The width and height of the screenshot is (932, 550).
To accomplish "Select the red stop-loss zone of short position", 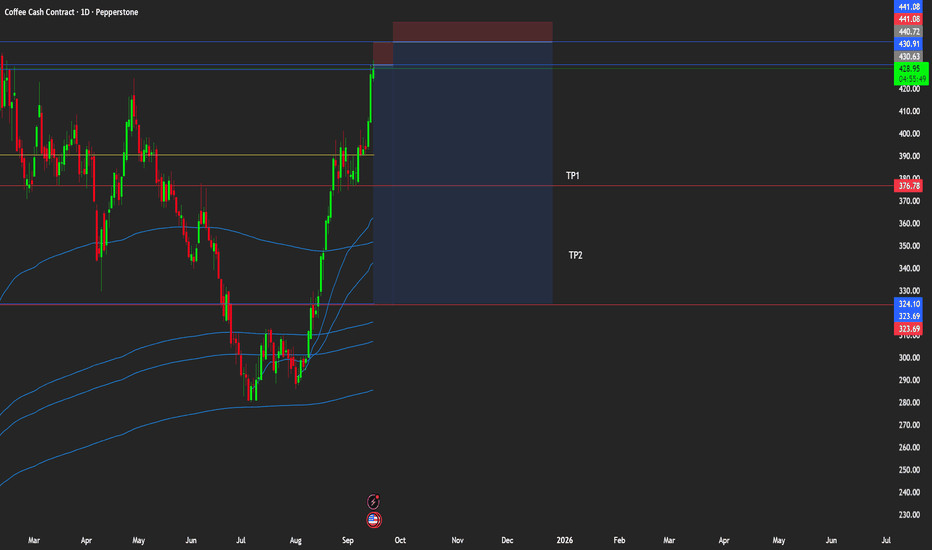I will (472, 31).
